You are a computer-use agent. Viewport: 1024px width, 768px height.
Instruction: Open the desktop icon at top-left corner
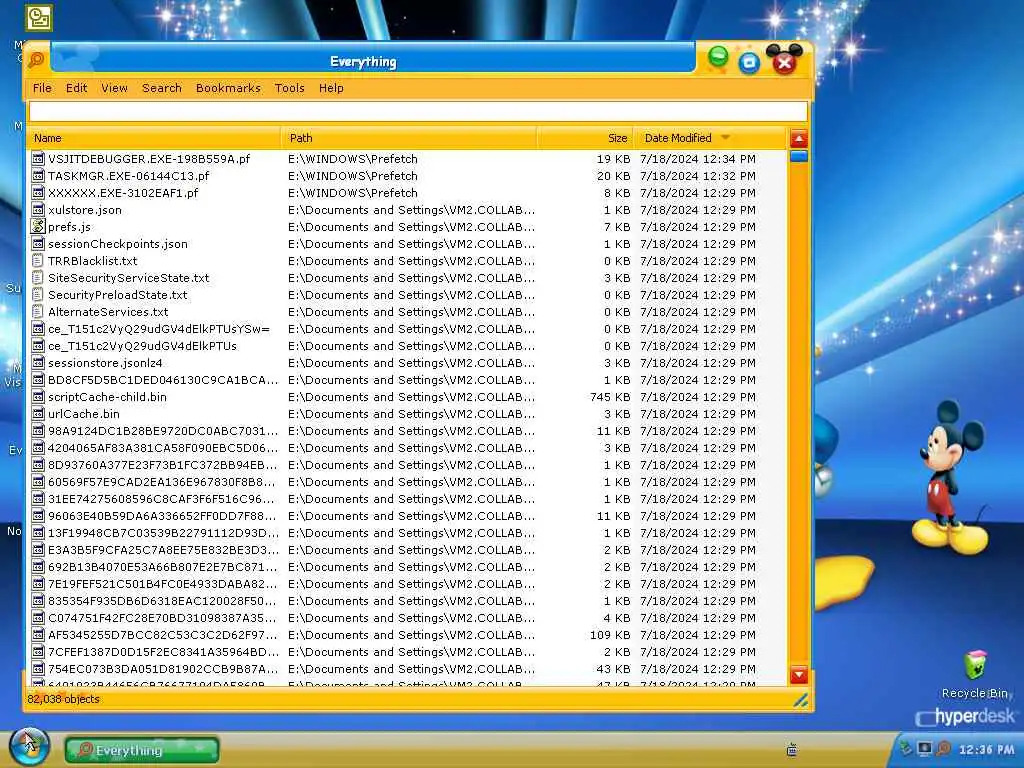39,18
